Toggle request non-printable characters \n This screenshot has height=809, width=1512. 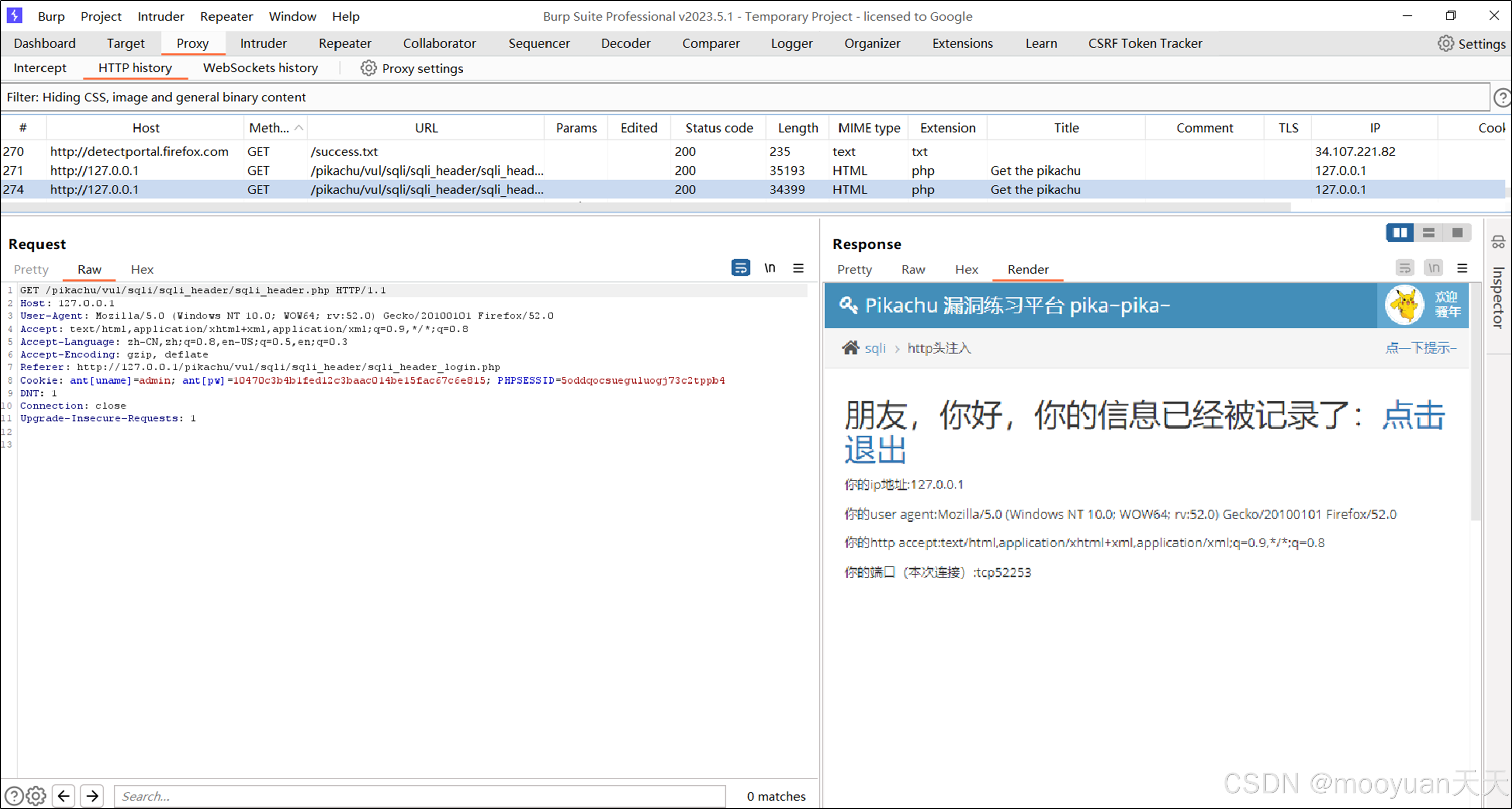click(x=770, y=268)
